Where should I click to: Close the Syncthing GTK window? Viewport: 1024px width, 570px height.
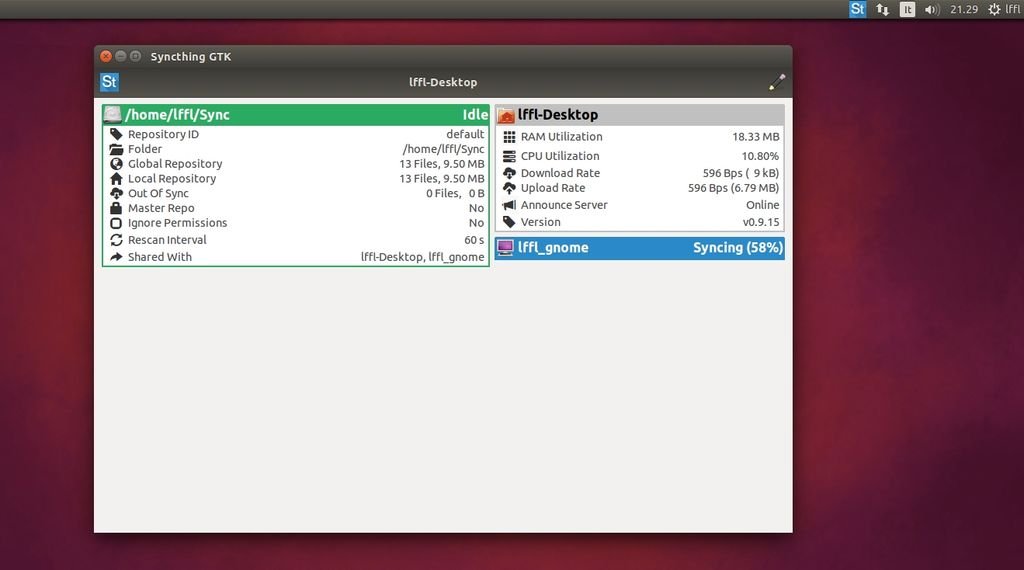coord(106,56)
